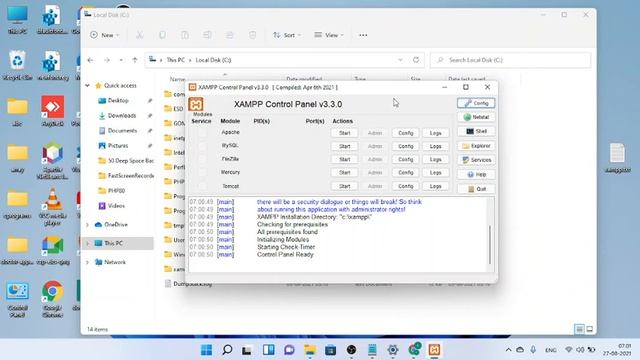Screen dimensions: 640x360
Task: Open Chat on taskbar
Action: 289,350
